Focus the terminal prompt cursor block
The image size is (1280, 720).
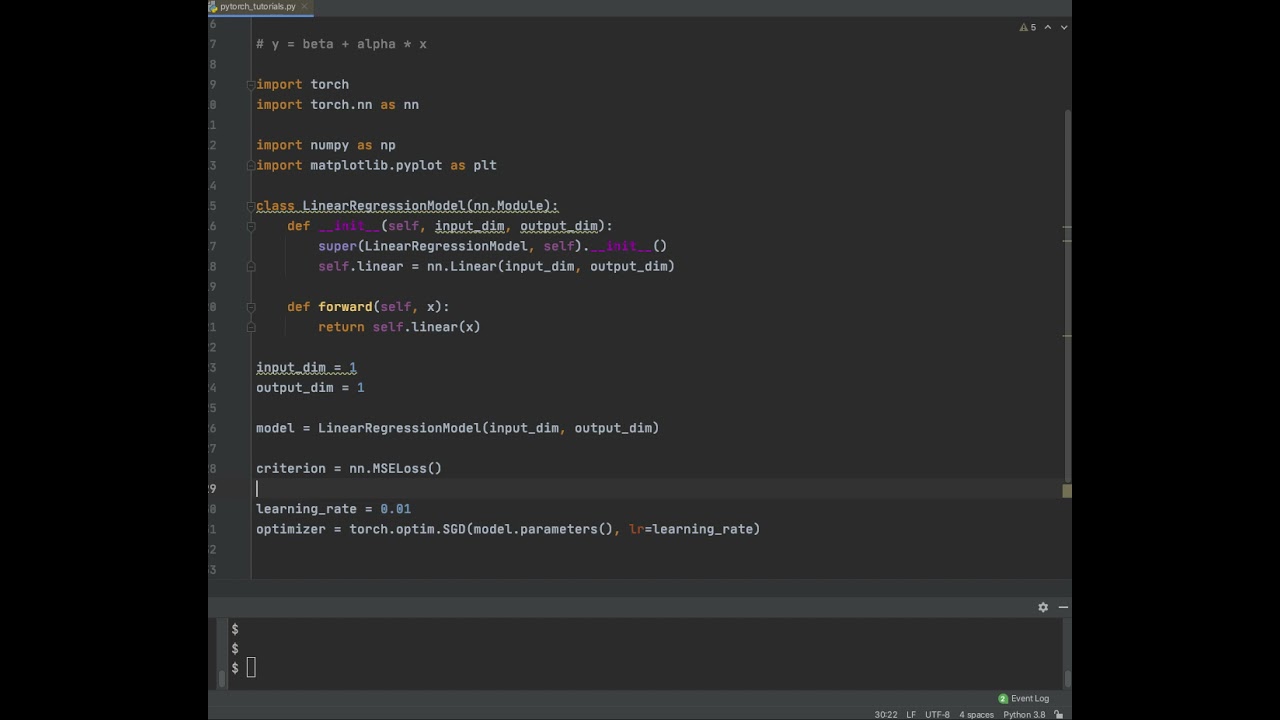click(251, 668)
